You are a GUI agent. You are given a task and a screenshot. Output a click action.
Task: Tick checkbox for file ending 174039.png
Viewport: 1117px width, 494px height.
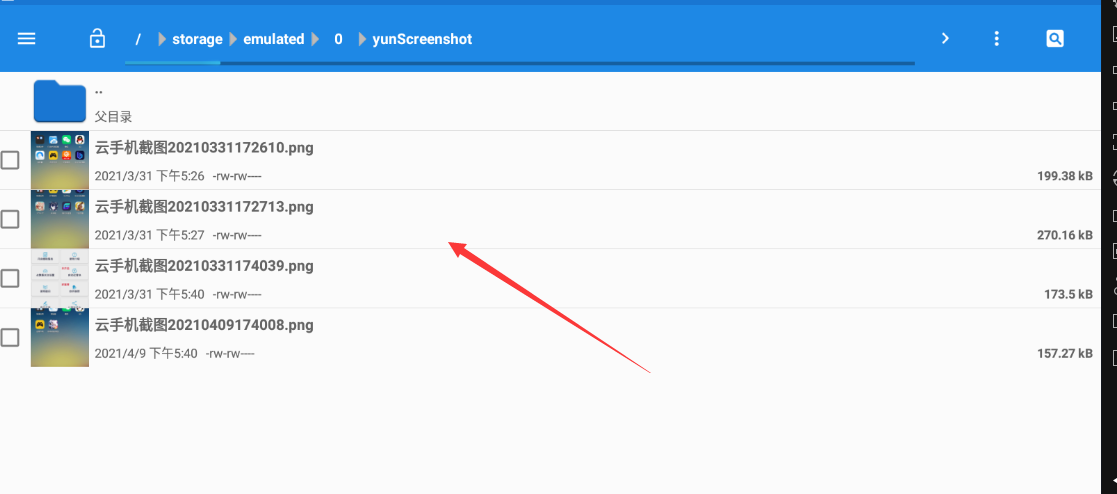[10, 278]
